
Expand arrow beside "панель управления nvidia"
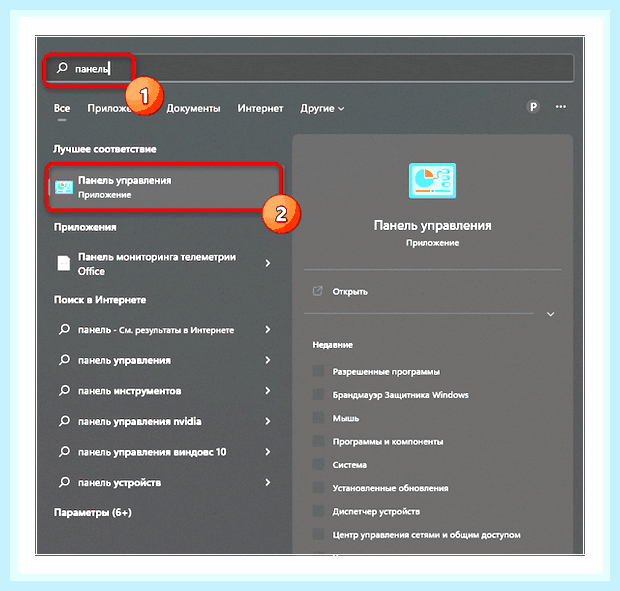[268, 421]
